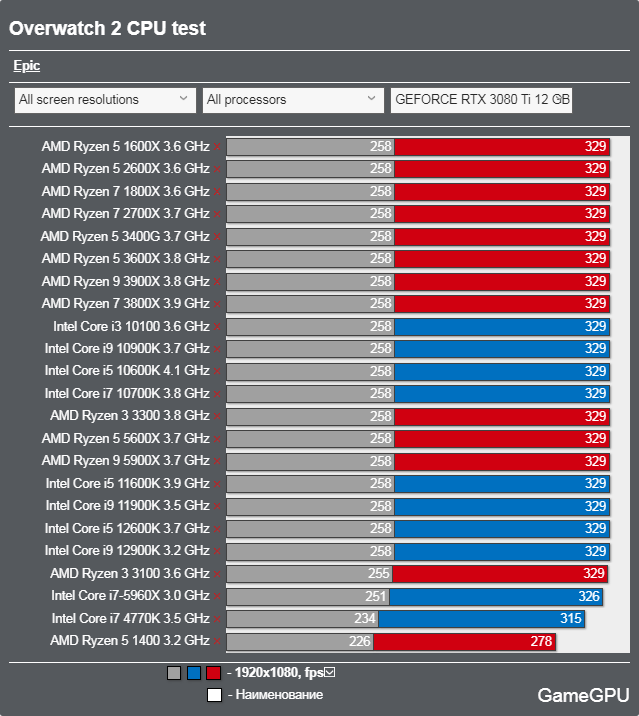The image size is (639, 716).
Task: Remove AMD Ryzen 5 3400G row via red X
Action: tap(217, 237)
